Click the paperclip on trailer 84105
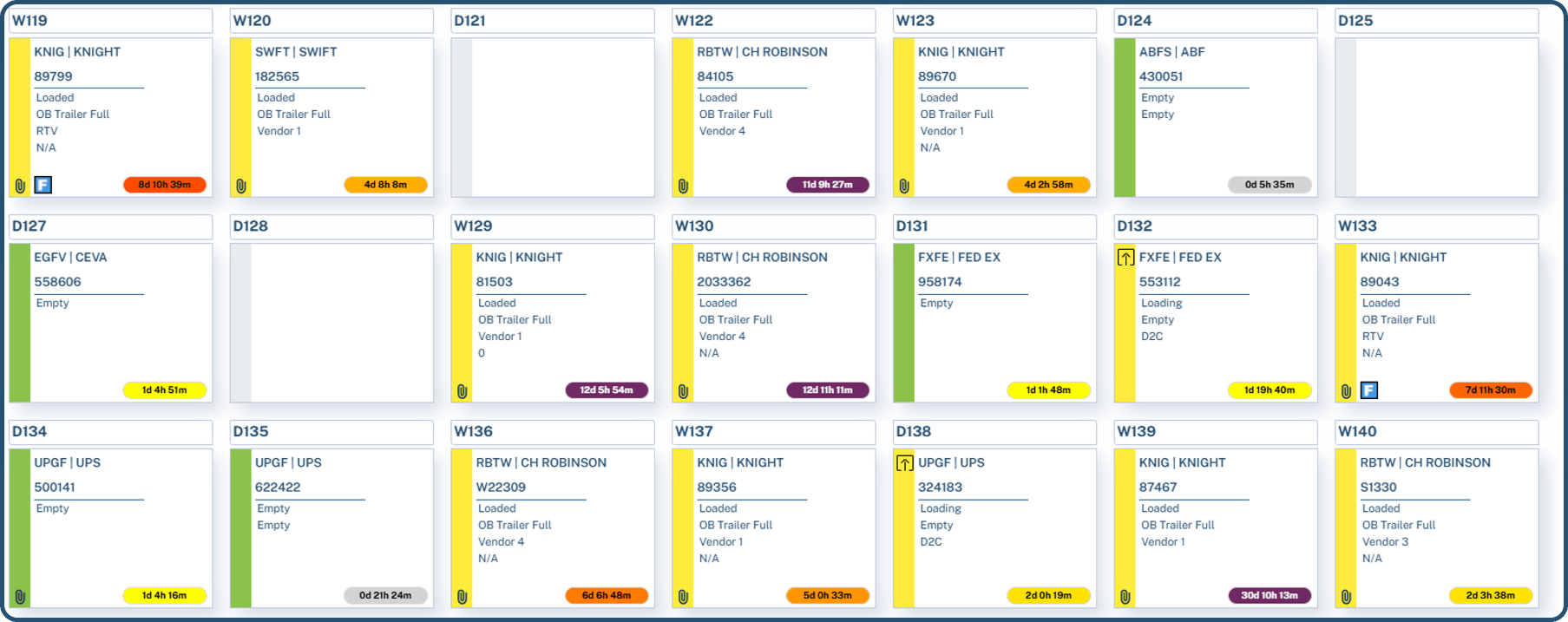The width and height of the screenshot is (1568, 622). point(683,186)
